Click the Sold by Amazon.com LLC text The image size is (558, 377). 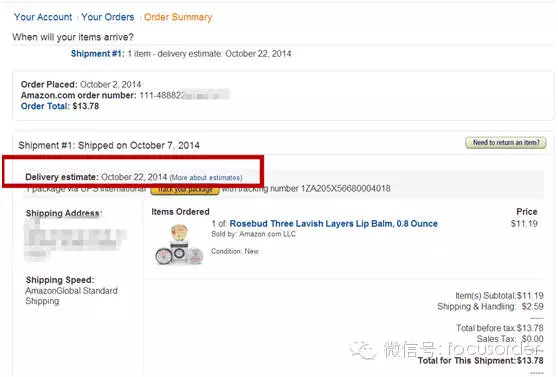[x=253, y=234]
